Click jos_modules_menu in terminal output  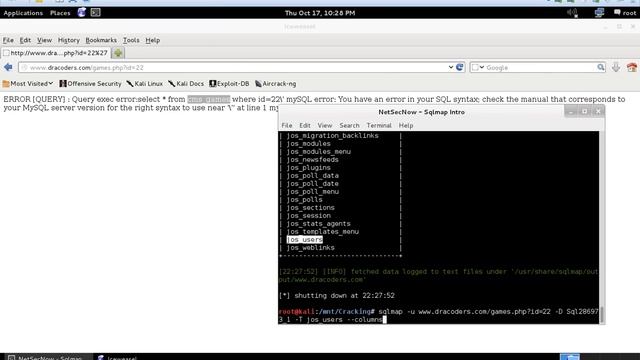point(318,151)
